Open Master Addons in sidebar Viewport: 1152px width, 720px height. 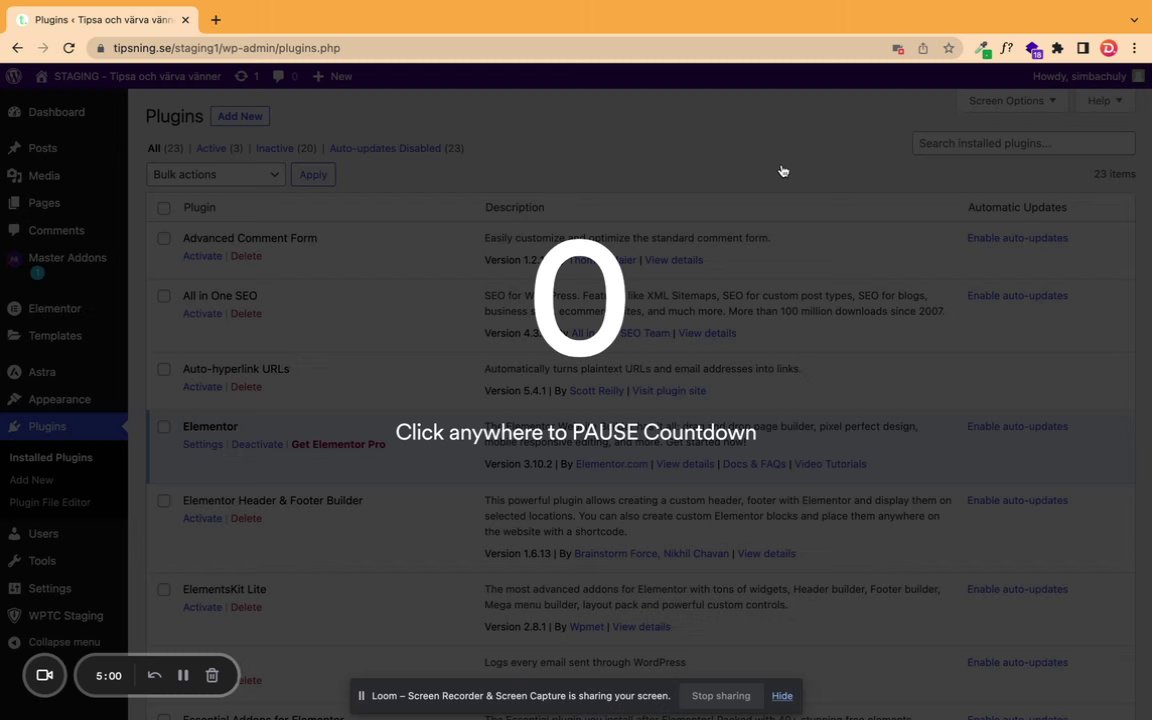coord(67,258)
